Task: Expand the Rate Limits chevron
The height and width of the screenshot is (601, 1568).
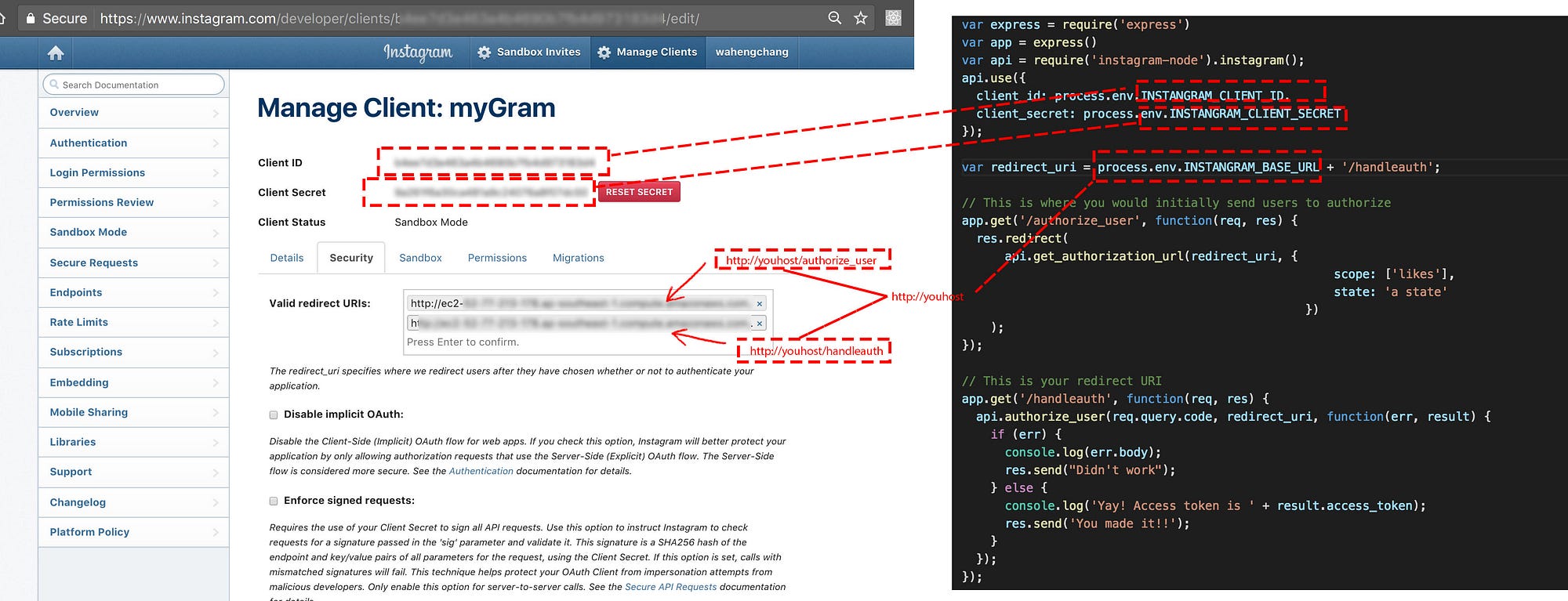Action: click(216, 323)
